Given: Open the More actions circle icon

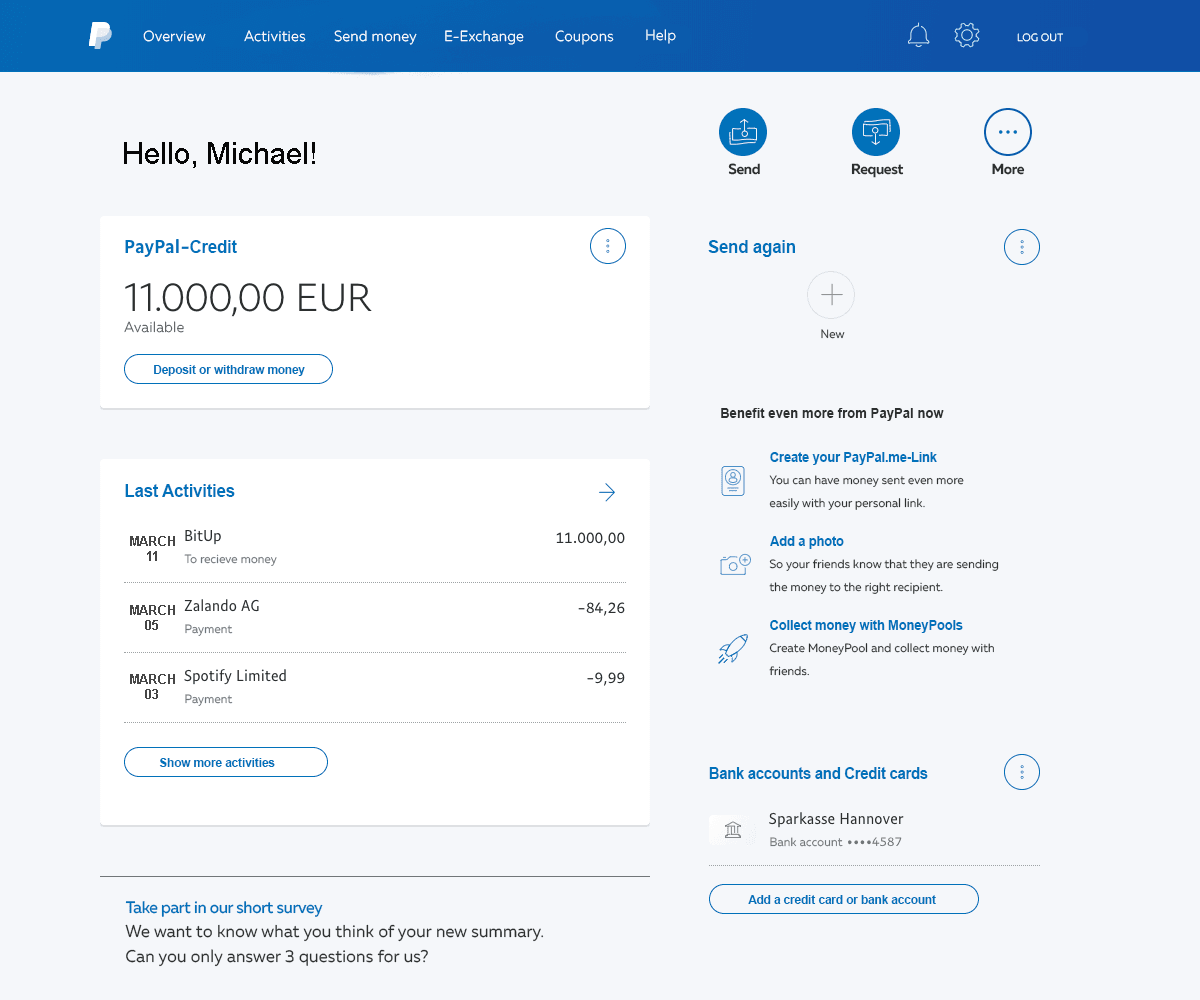Looking at the screenshot, I should click(x=1008, y=131).
